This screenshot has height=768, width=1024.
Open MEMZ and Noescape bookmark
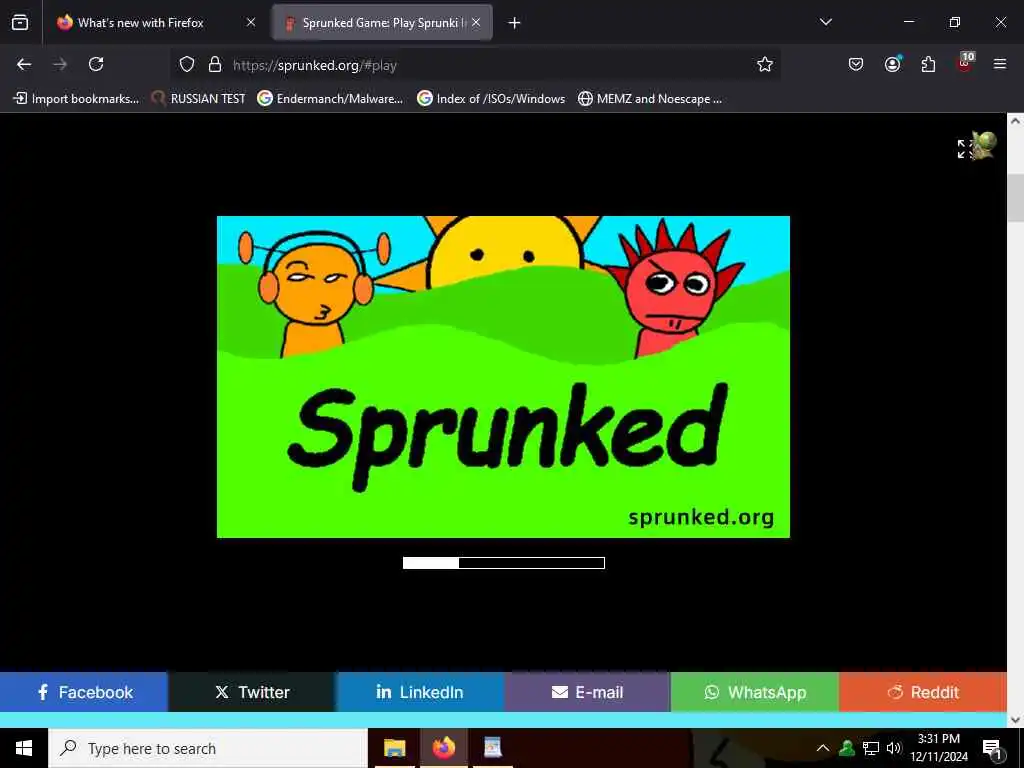(x=650, y=99)
